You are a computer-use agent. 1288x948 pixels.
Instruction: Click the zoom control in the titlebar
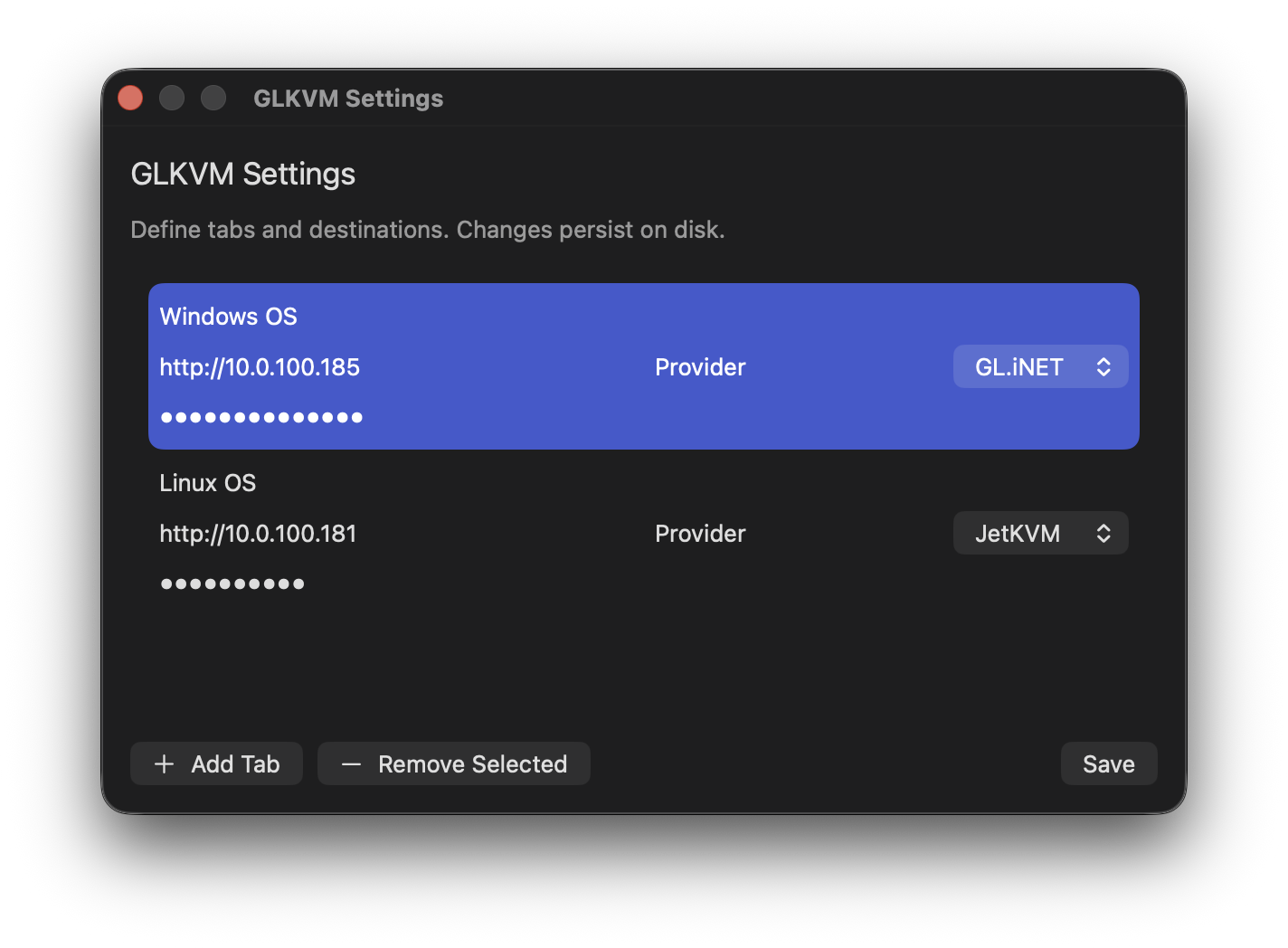(x=213, y=97)
